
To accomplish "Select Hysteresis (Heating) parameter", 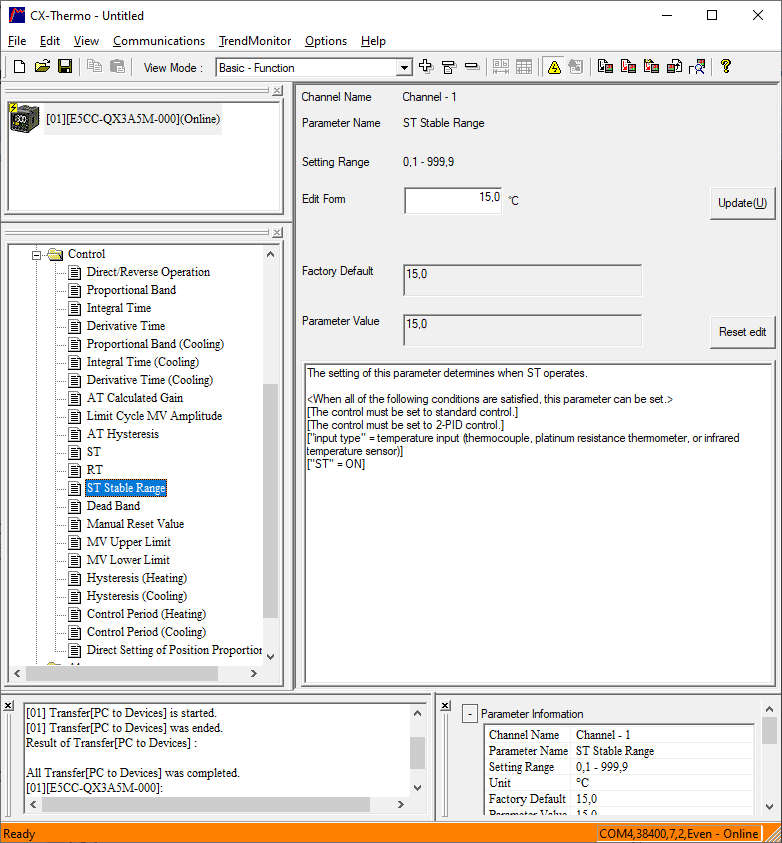I will (x=137, y=578).
